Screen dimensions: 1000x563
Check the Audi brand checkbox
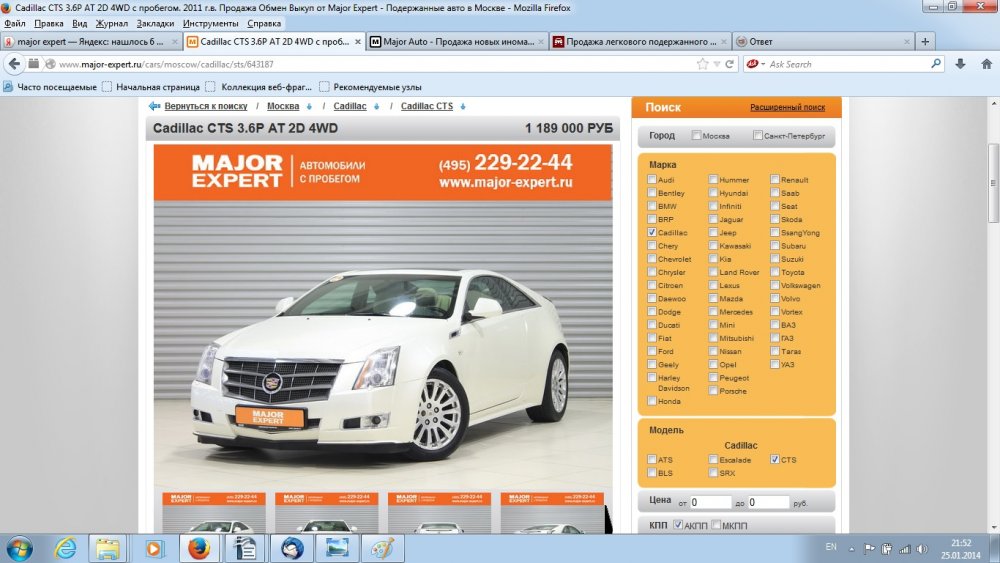coord(653,180)
